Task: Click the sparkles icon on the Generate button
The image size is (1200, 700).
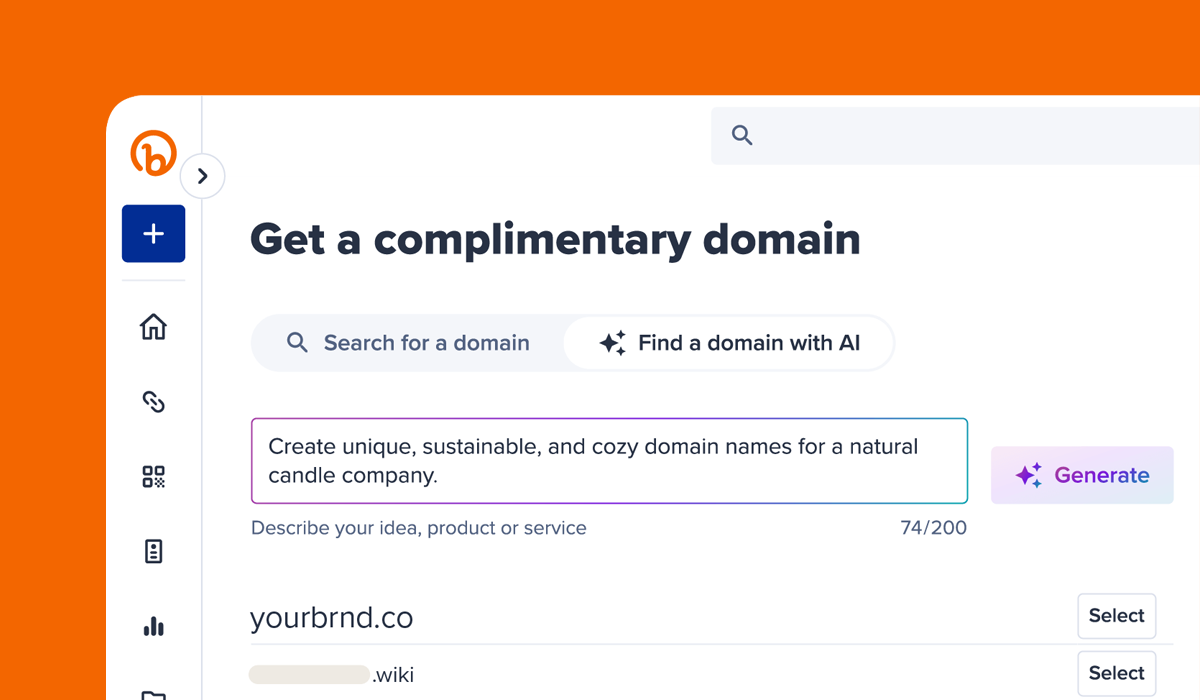Action: [1028, 475]
